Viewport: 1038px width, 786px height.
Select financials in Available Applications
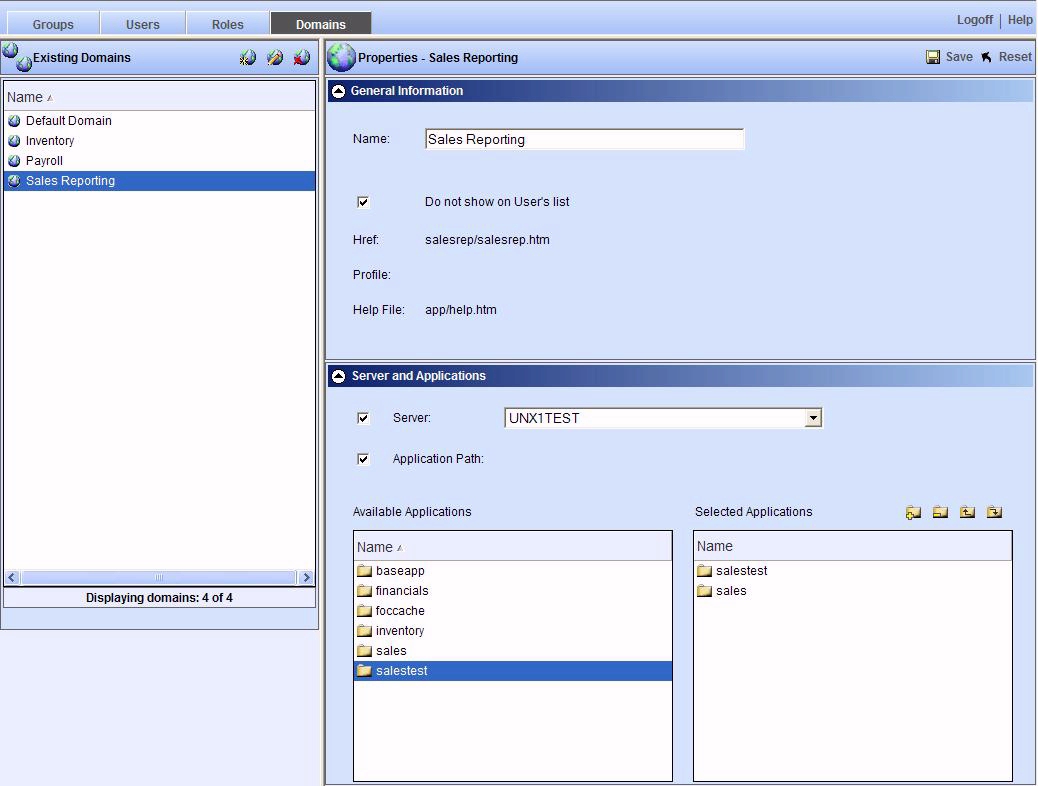[513, 591]
